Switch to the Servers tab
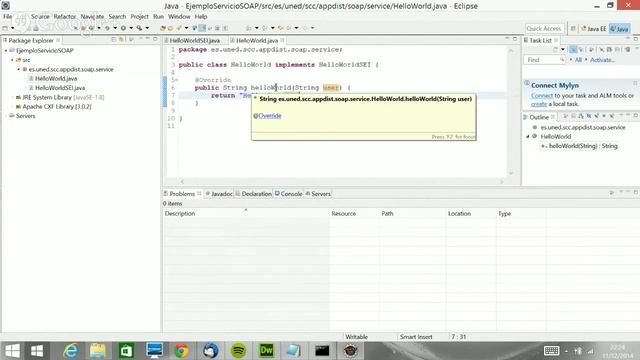Image resolution: width=640 pixels, height=360 pixels. pyautogui.click(x=318, y=194)
